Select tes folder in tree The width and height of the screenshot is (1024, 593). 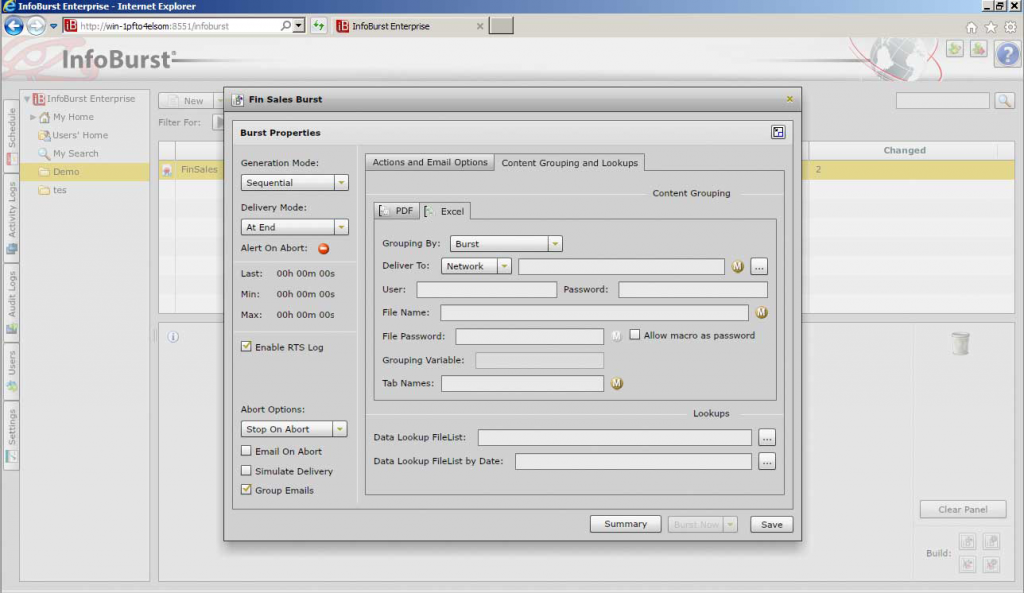point(59,190)
